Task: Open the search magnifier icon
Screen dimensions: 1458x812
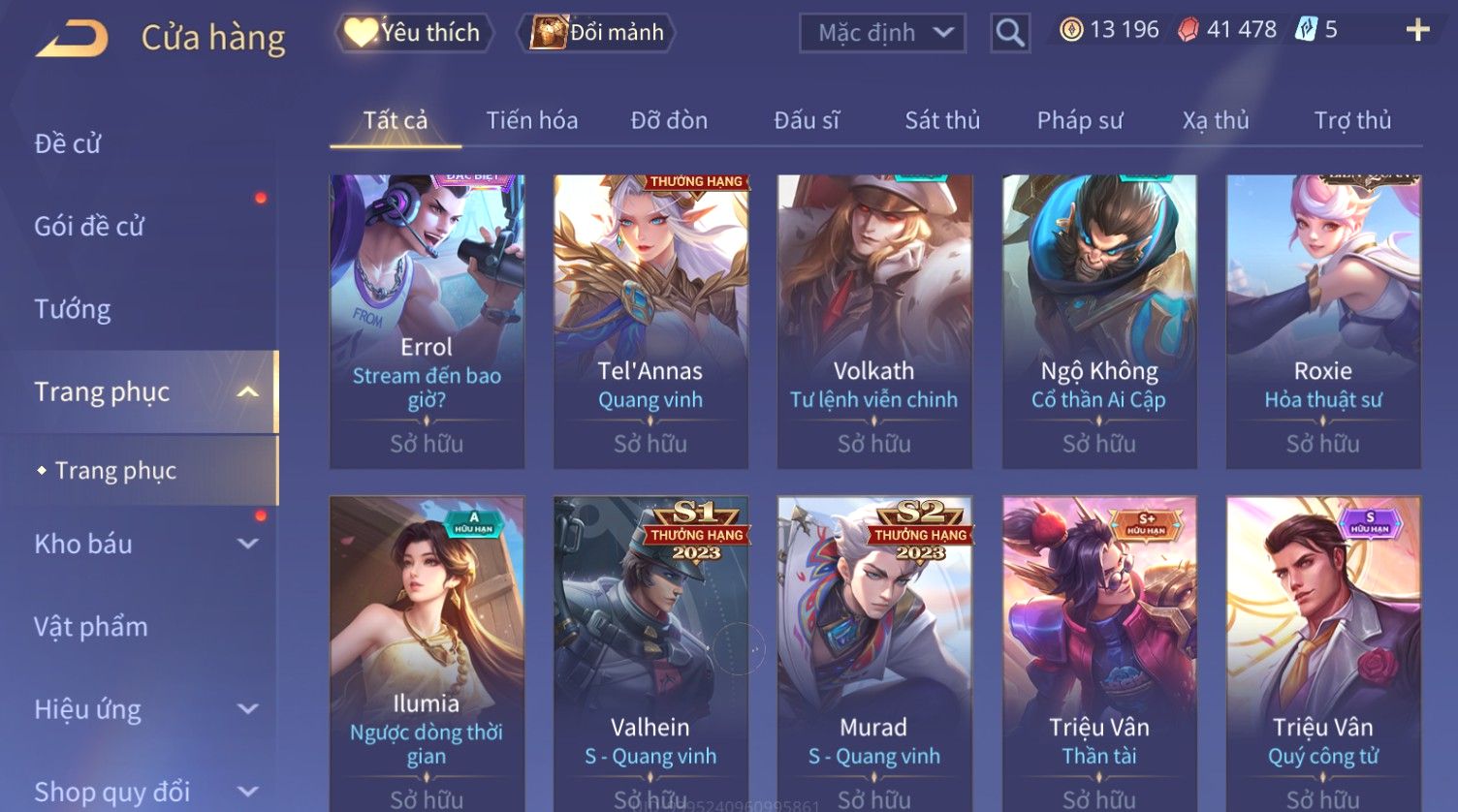Action: (x=1010, y=33)
